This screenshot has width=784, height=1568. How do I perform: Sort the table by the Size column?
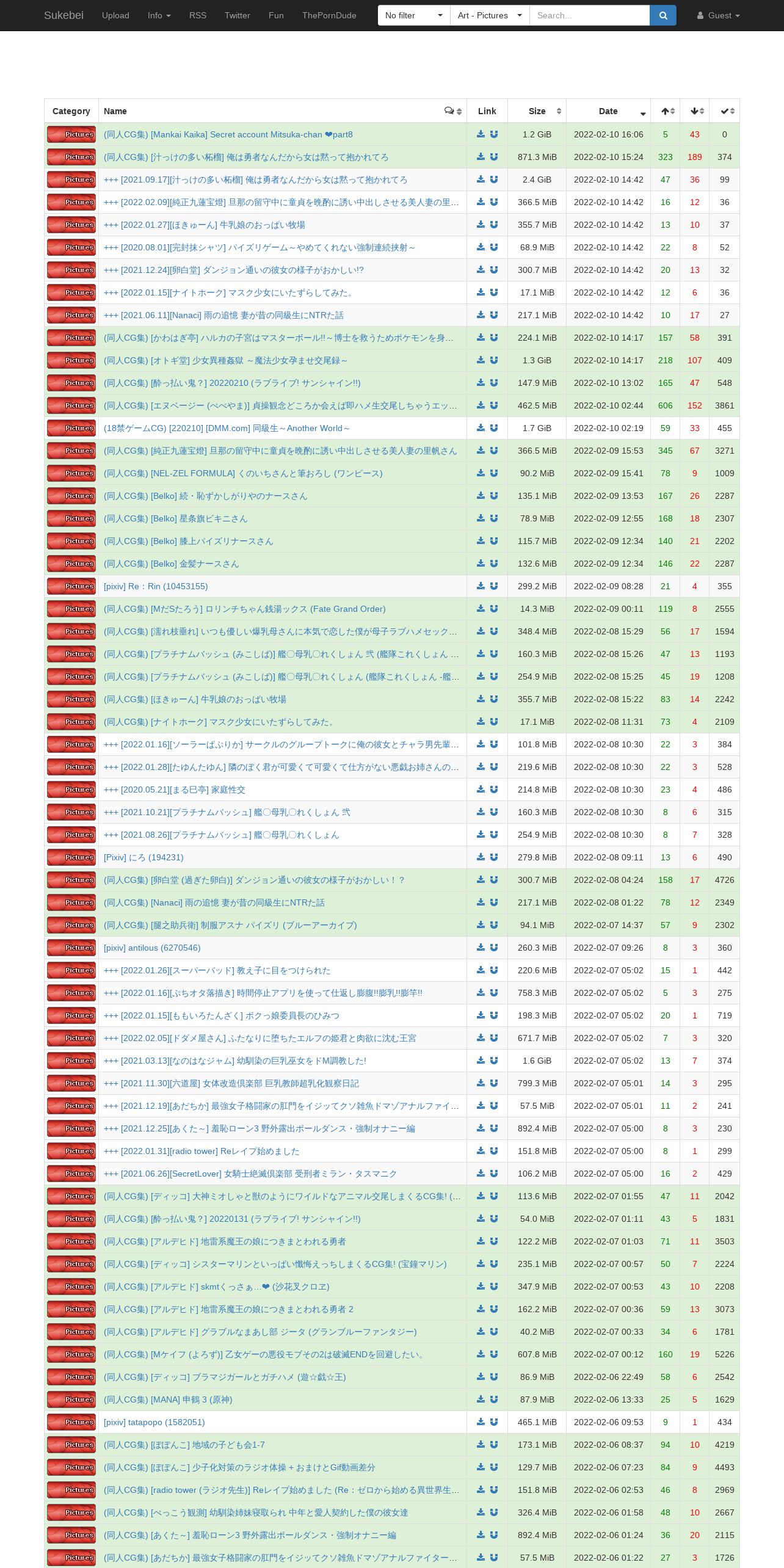(537, 111)
